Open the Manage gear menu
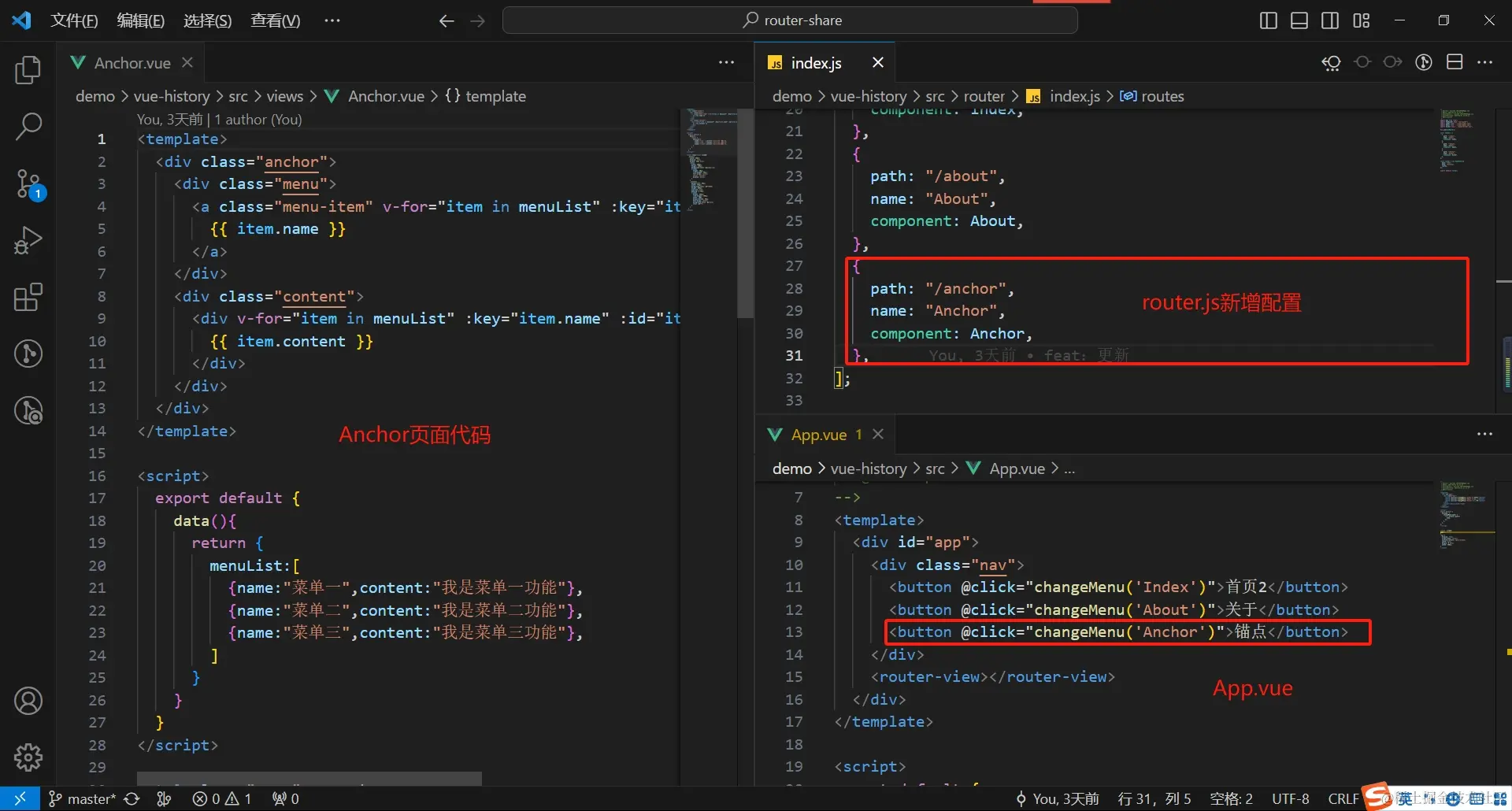This screenshot has width=1512, height=811. [28, 757]
